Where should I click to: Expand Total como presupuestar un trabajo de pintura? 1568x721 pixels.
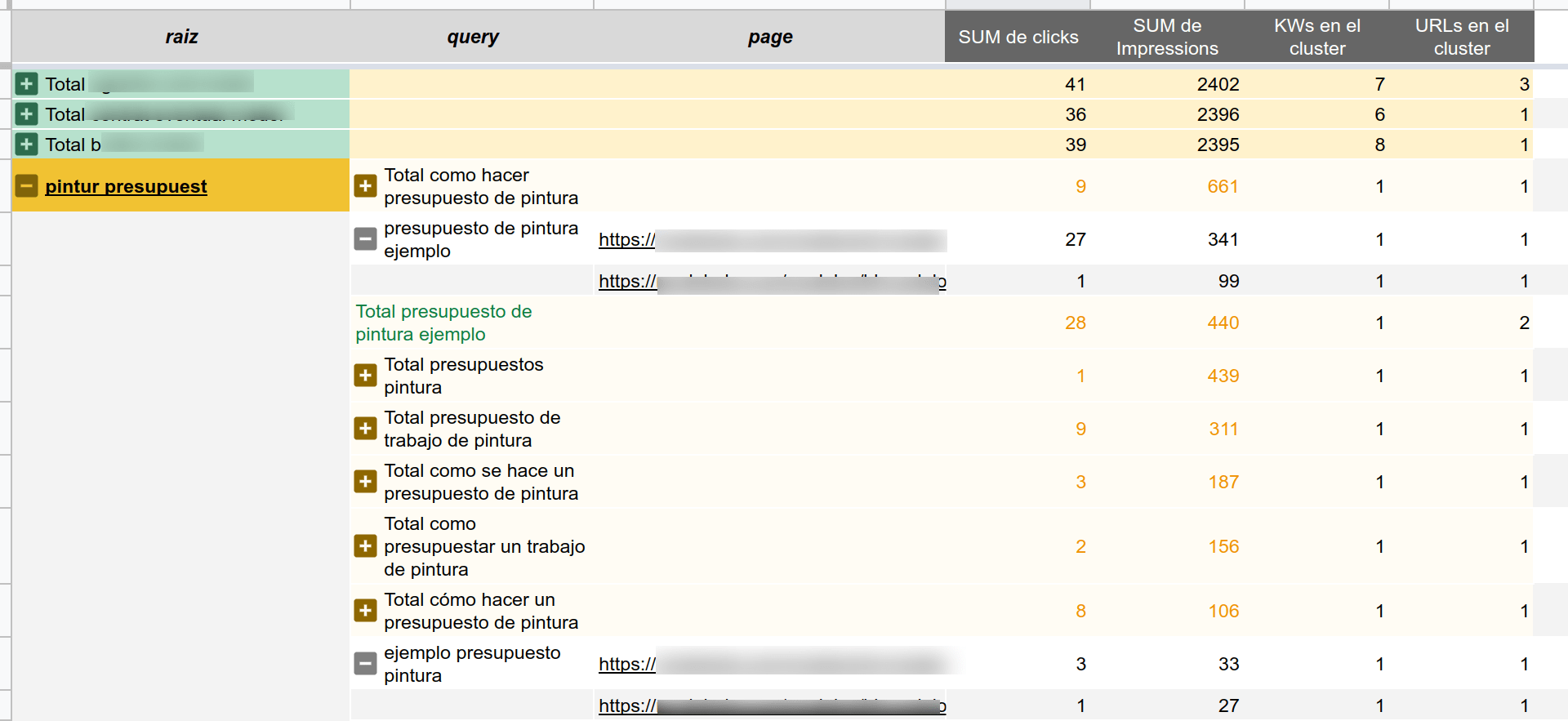pyautogui.click(x=365, y=546)
